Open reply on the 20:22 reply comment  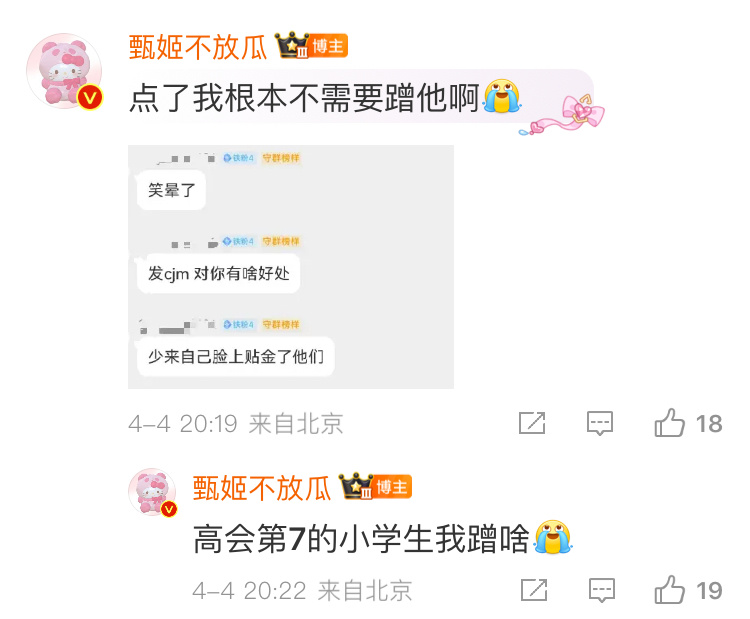[x=601, y=590]
